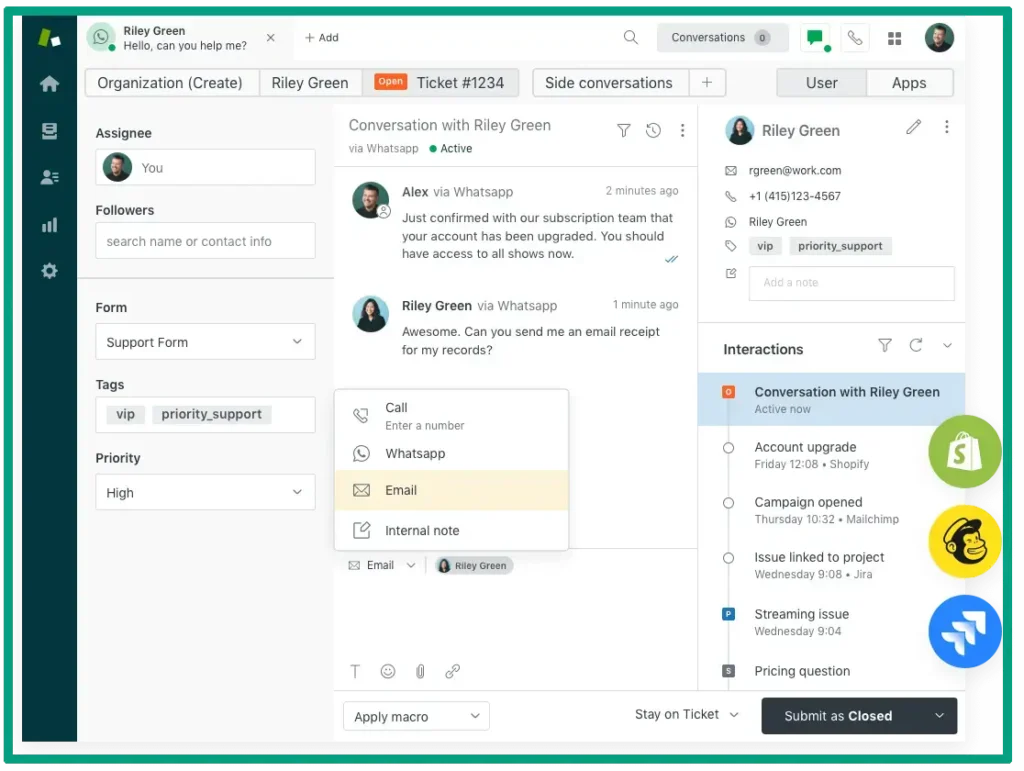Submit the ticket as Closed
This screenshot has width=1024, height=771.
846,716
